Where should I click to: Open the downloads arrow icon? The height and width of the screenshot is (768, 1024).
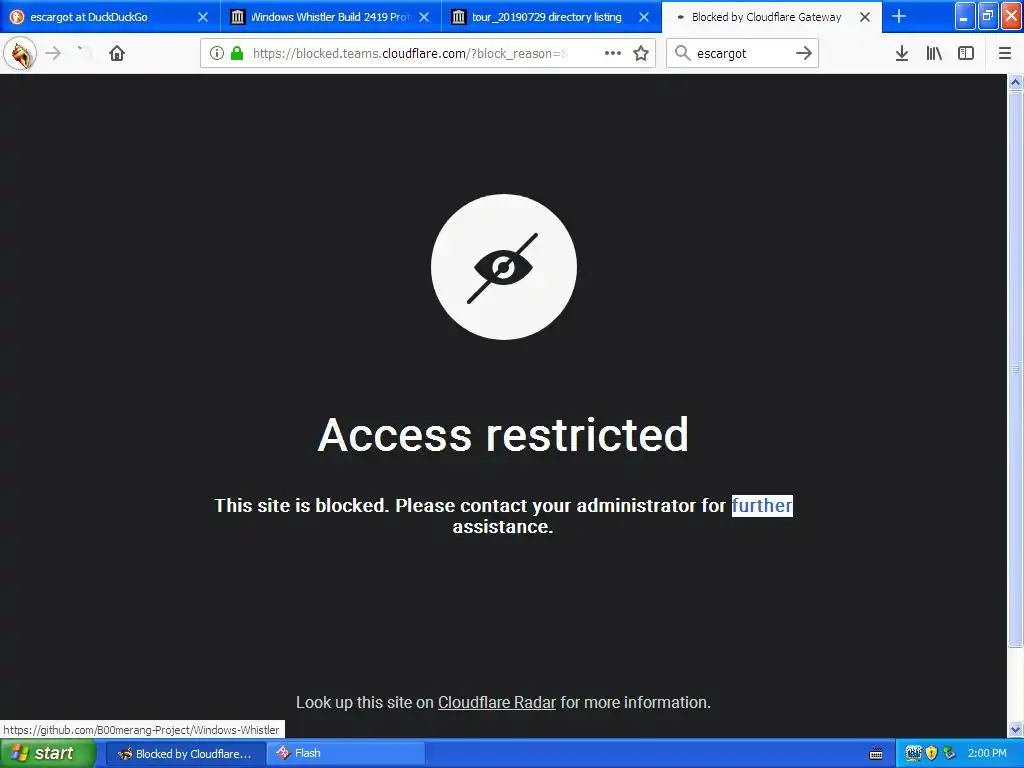pyautogui.click(x=902, y=54)
